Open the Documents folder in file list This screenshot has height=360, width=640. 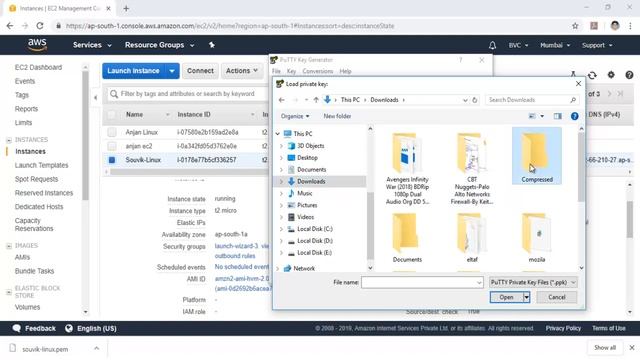407,237
